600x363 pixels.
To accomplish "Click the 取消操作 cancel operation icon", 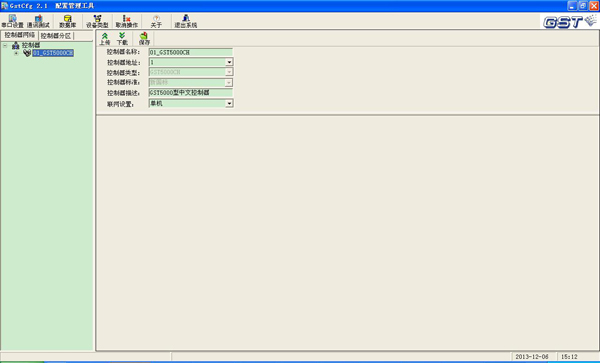I will [x=127, y=21].
